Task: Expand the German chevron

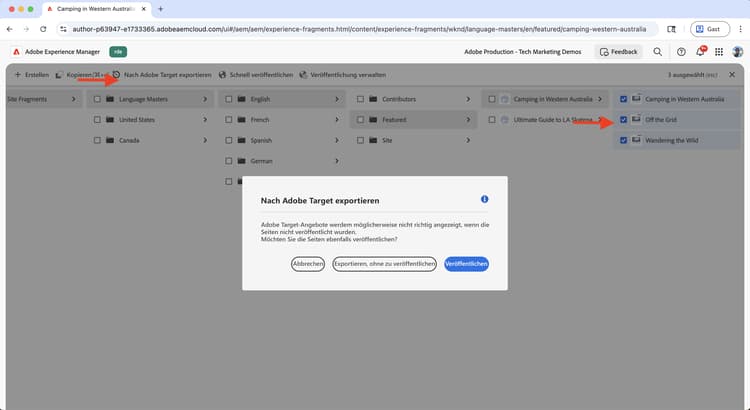Action: (337, 161)
